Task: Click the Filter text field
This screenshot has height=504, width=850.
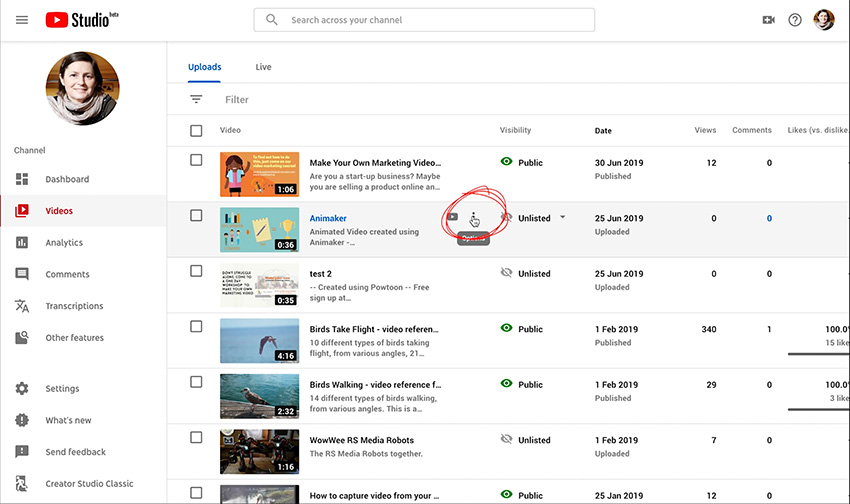Action: tap(237, 100)
